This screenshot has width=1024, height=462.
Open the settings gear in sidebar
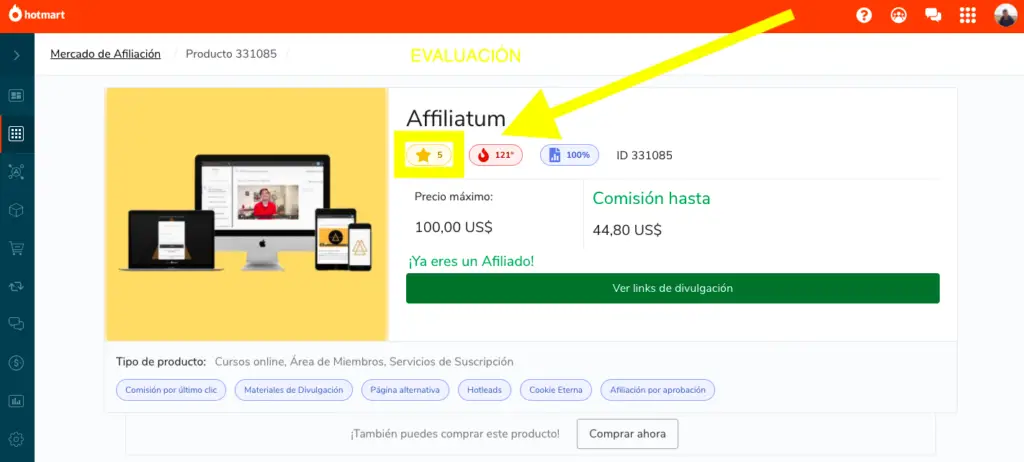click(16, 439)
